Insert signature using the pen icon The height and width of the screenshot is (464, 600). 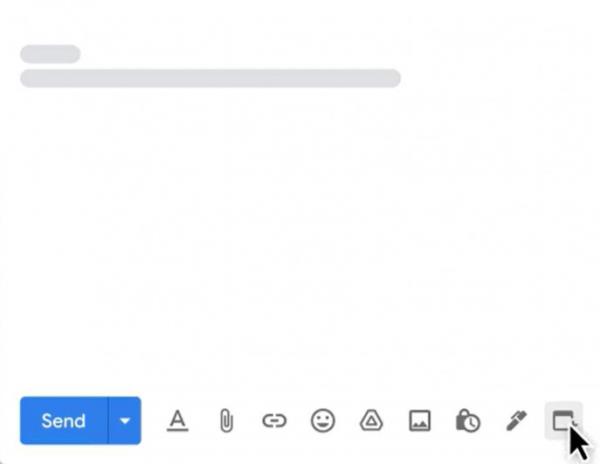pos(516,421)
